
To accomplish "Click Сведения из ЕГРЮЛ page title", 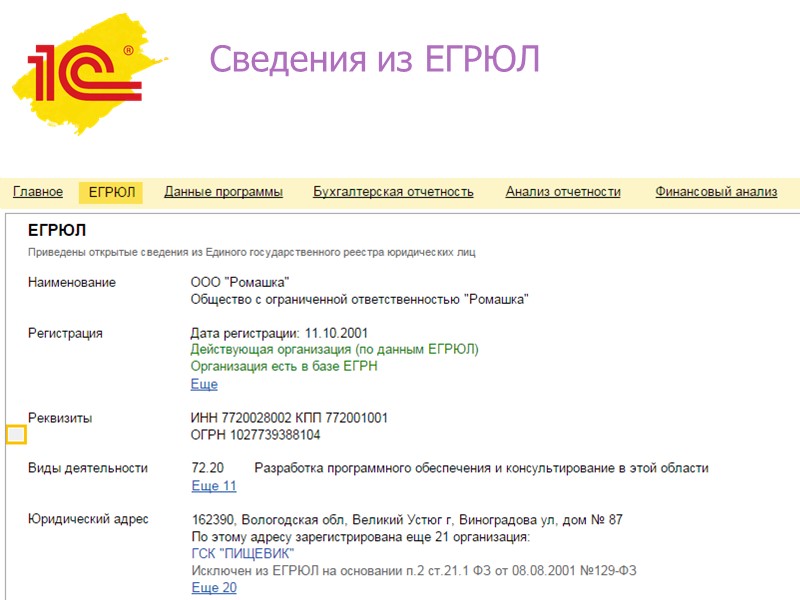I will (x=374, y=59).
